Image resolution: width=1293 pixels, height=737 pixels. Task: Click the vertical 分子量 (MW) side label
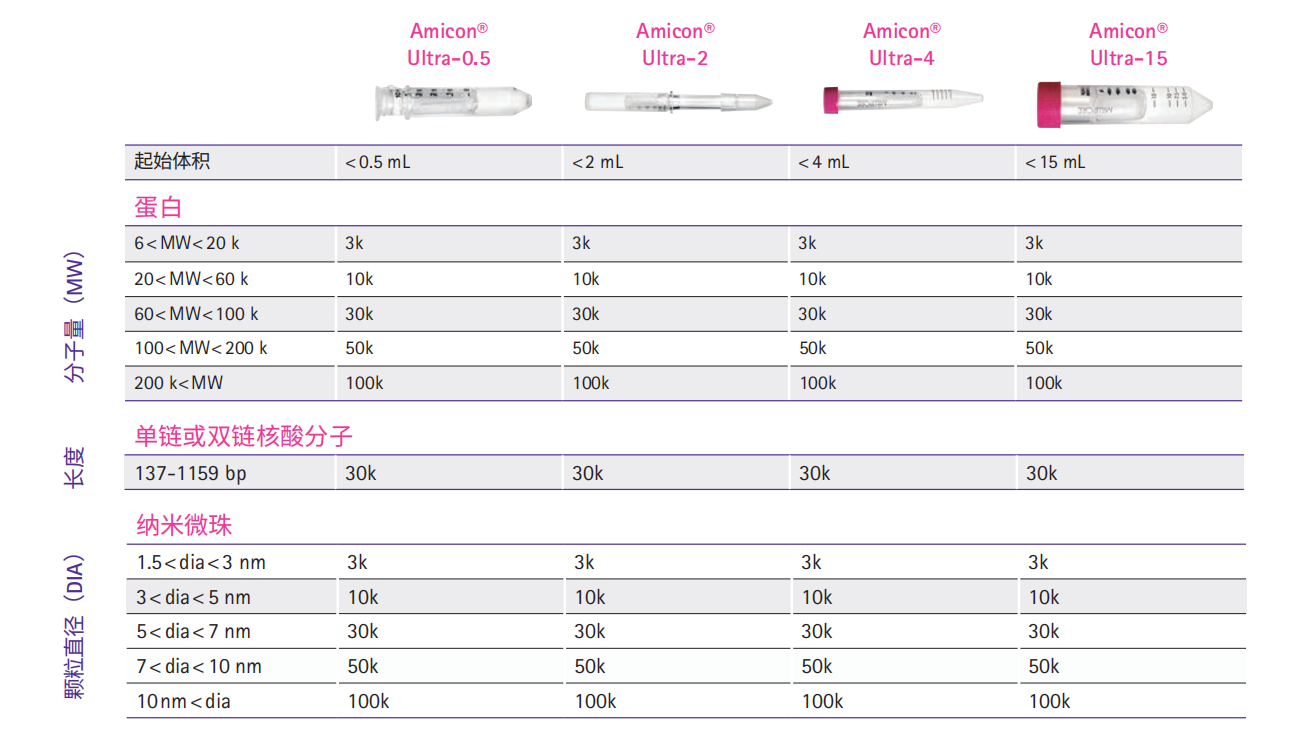(75, 318)
